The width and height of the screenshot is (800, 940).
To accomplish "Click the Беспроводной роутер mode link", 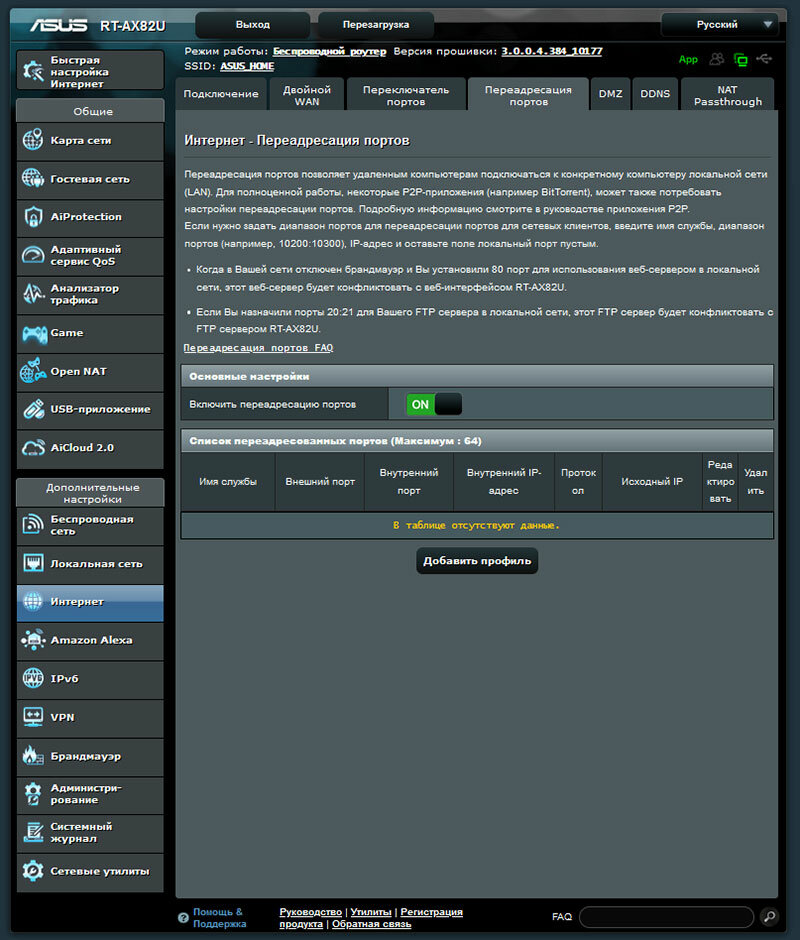I will tap(329, 52).
